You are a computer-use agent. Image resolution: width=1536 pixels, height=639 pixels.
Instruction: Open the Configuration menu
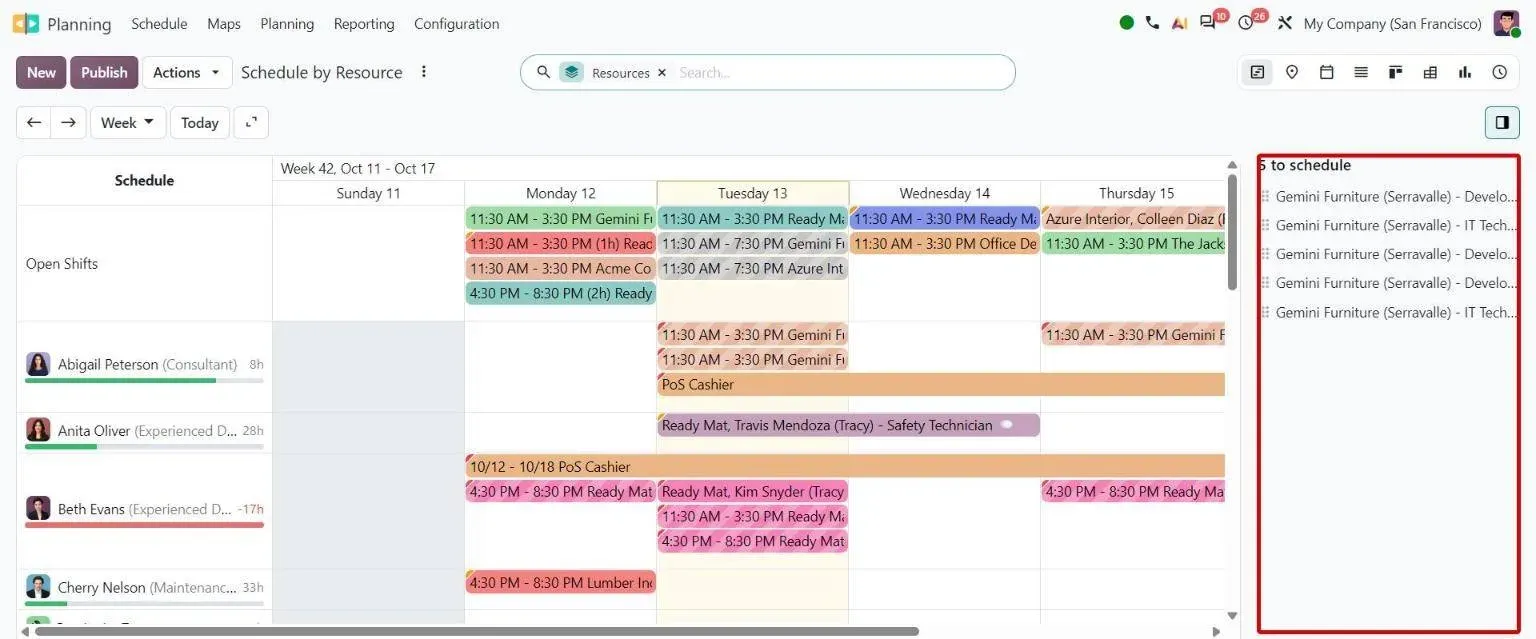tap(457, 23)
